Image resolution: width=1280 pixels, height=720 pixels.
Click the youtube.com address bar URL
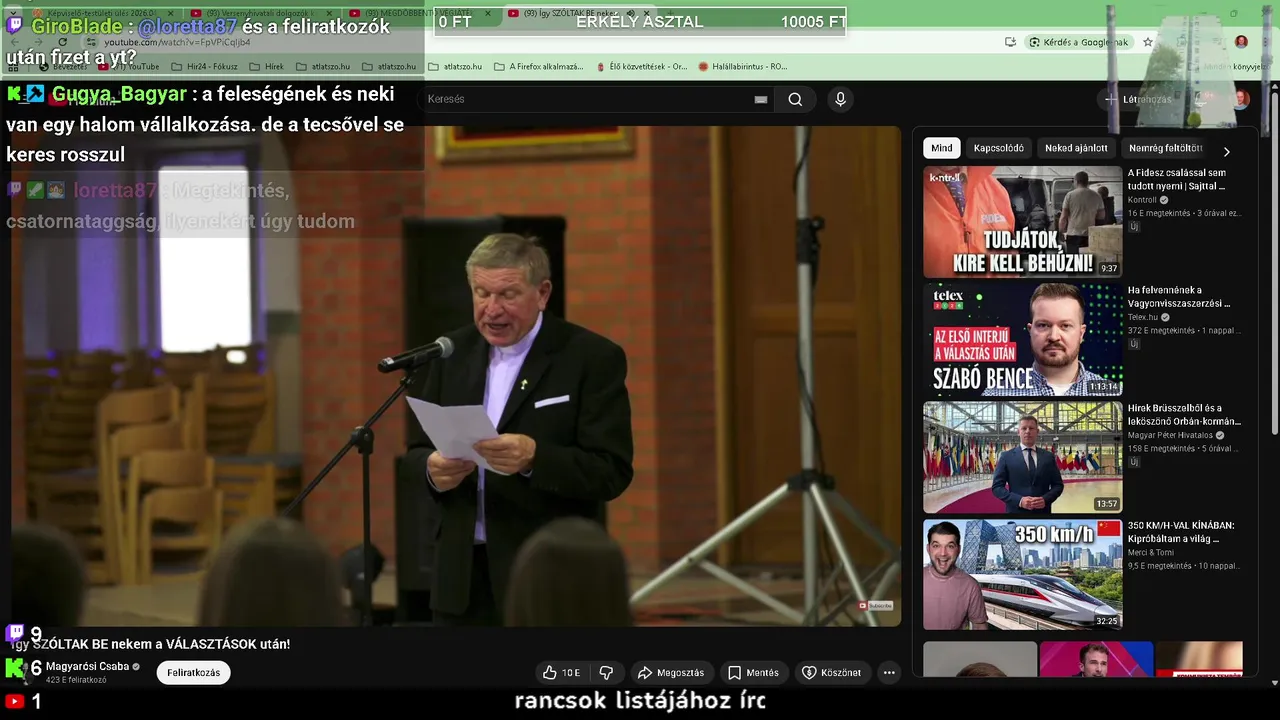coord(177,42)
